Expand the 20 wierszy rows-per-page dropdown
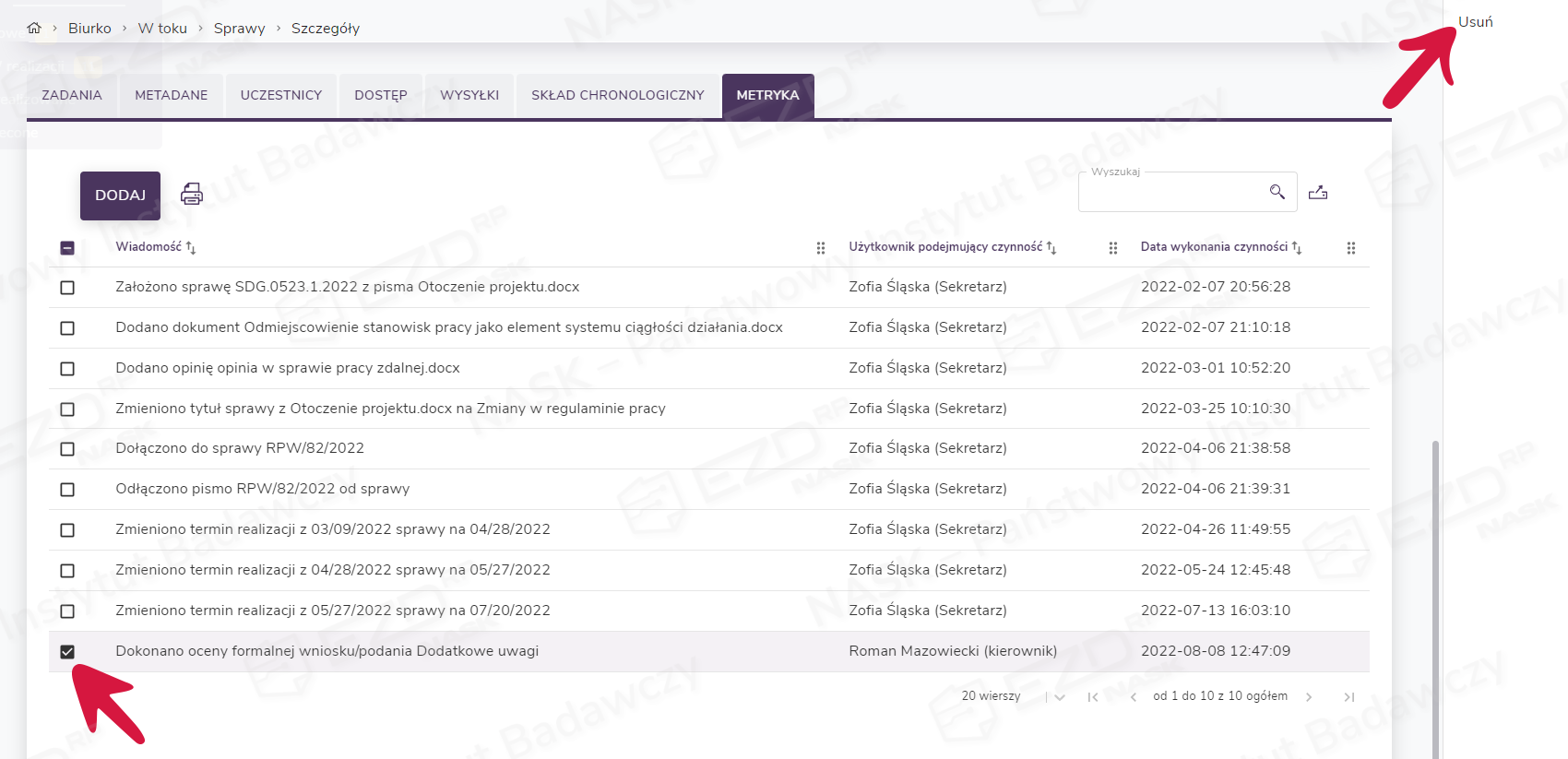The width and height of the screenshot is (1568, 759). (x=1060, y=697)
